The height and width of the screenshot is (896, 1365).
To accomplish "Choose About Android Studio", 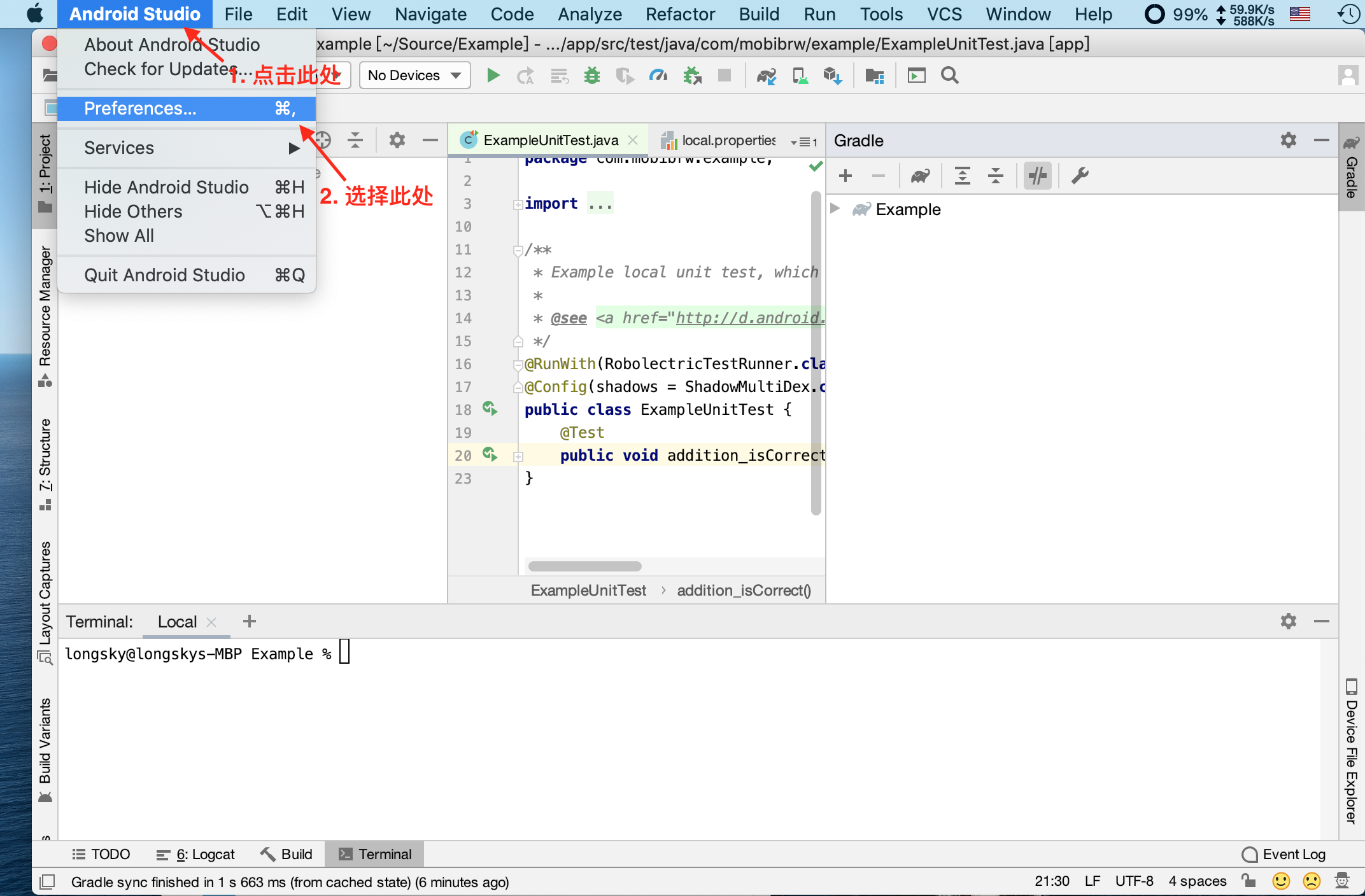I will [x=172, y=45].
